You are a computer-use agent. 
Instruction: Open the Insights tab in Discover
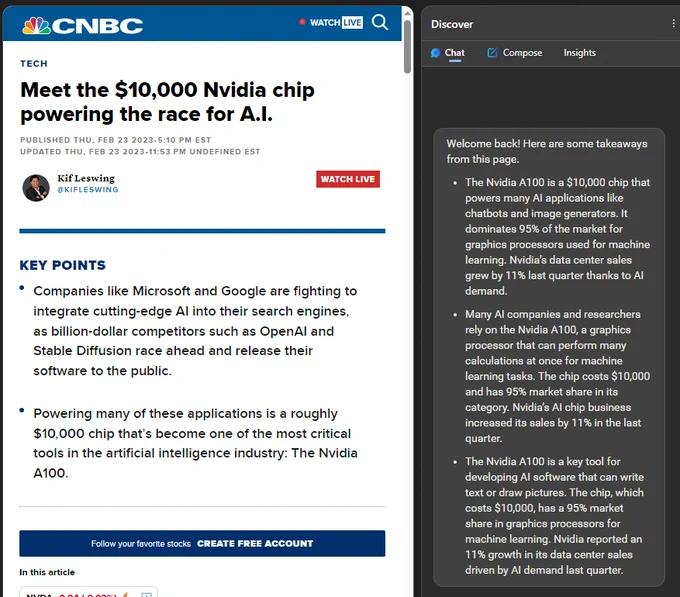click(x=579, y=53)
